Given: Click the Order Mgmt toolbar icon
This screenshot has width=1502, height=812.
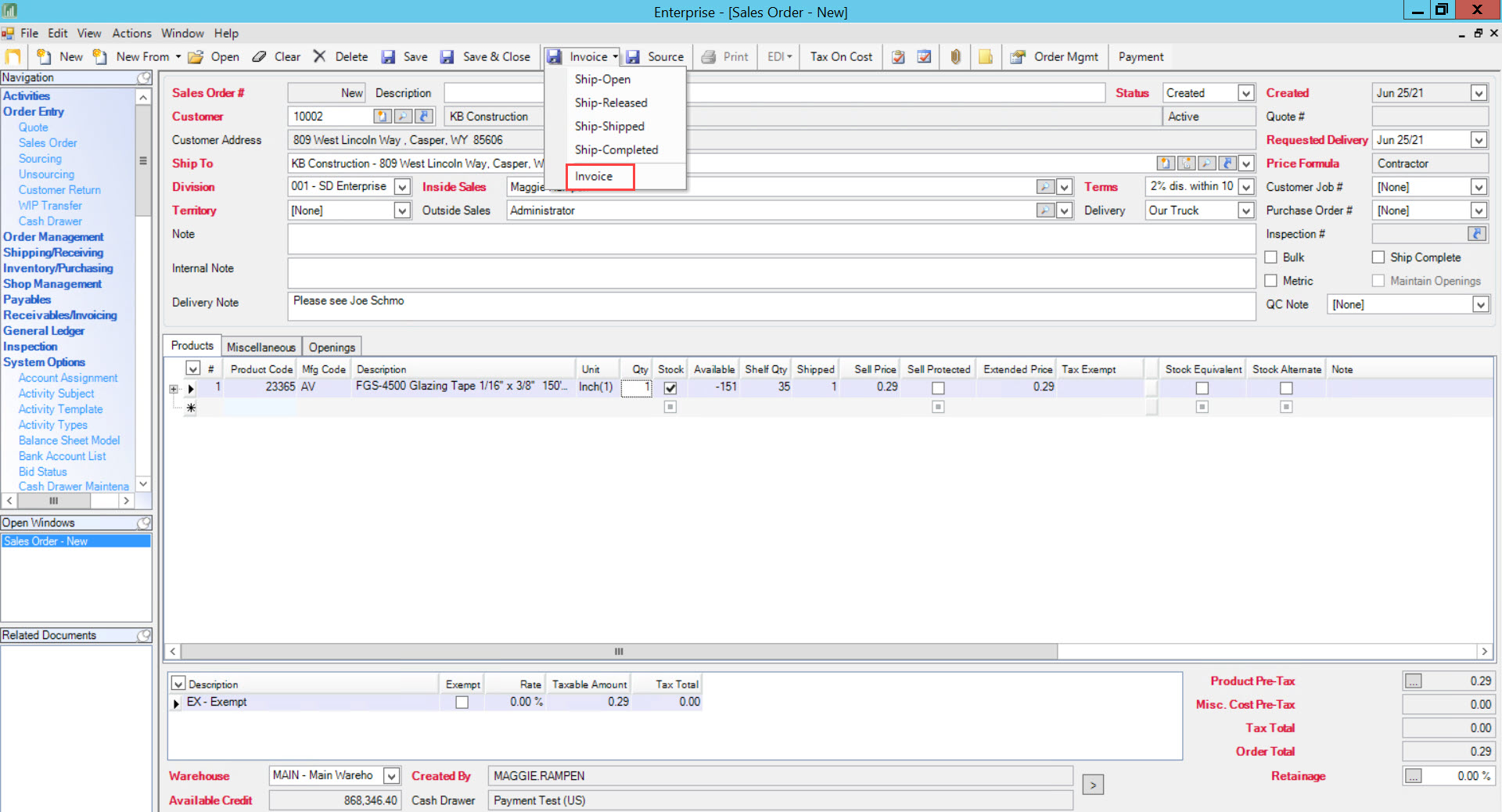Looking at the screenshot, I should tap(1018, 57).
